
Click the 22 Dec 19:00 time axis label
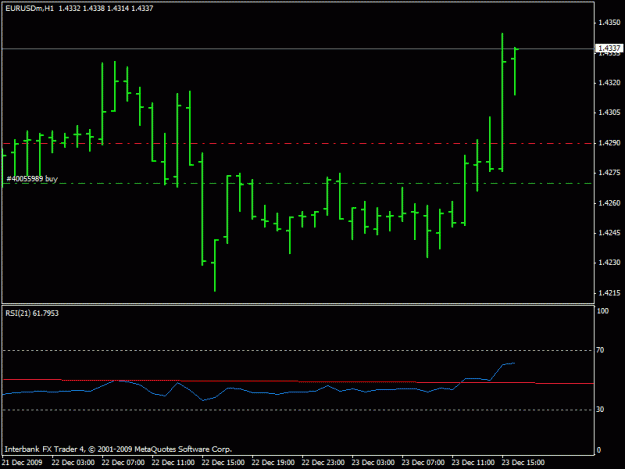click(273, 462)
